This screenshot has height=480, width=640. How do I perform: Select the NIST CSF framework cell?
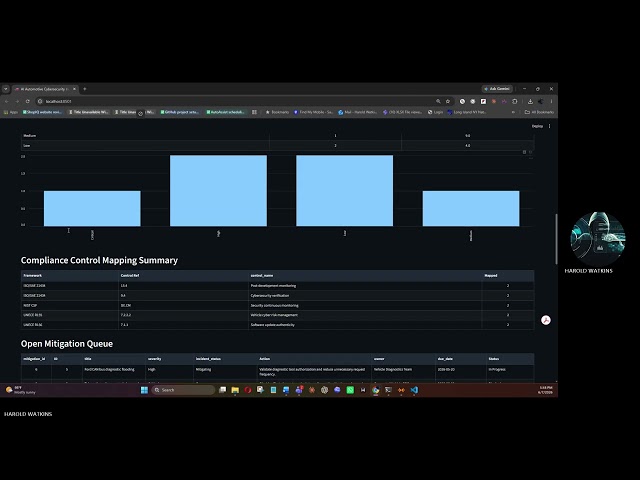[69, 305]
